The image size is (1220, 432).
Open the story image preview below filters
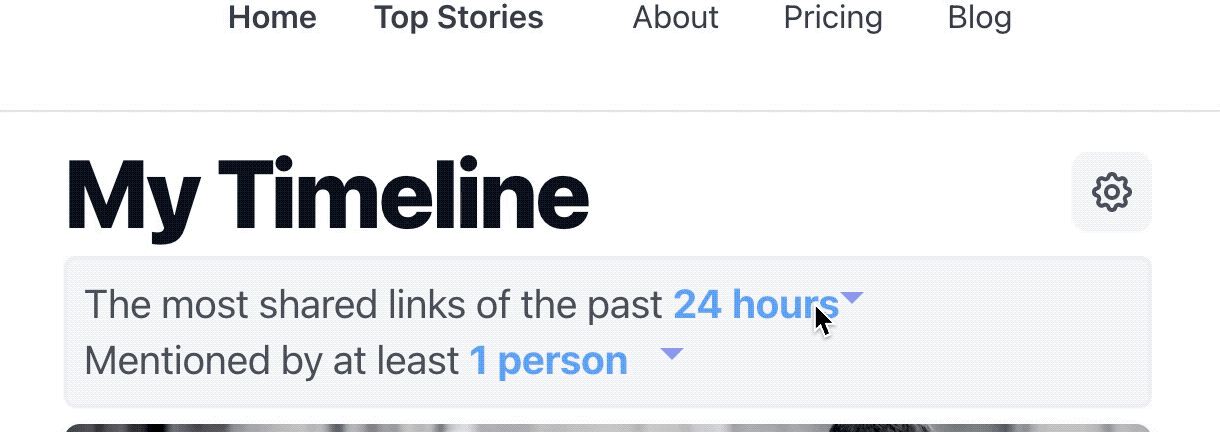[x=608, y=428]
